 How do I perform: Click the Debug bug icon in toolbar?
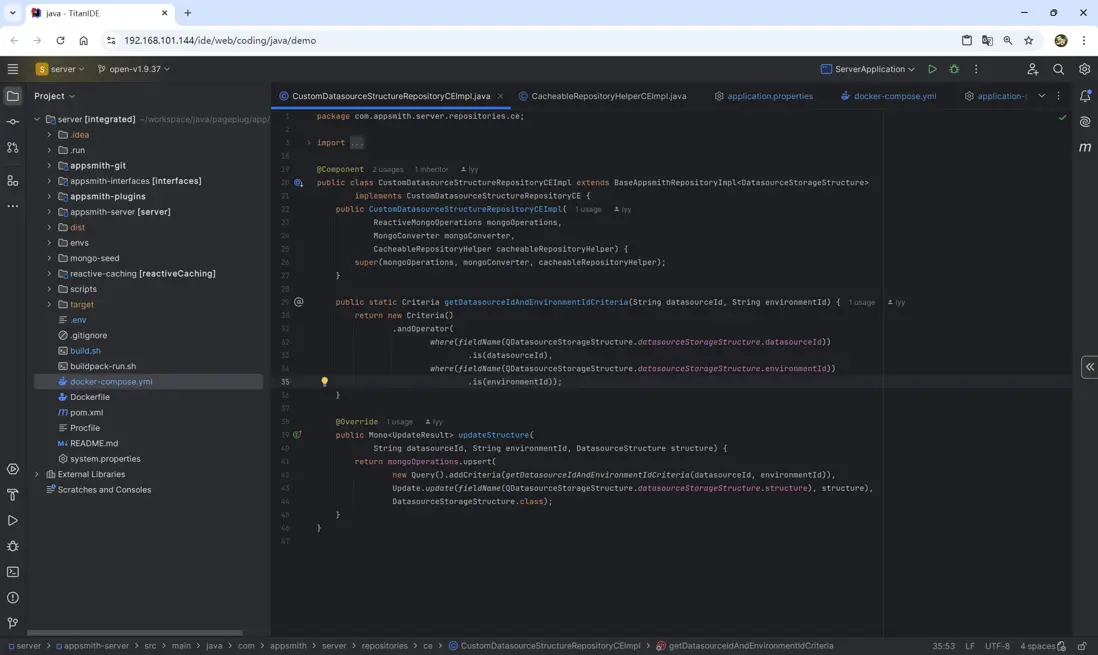(x=954, y=69)
